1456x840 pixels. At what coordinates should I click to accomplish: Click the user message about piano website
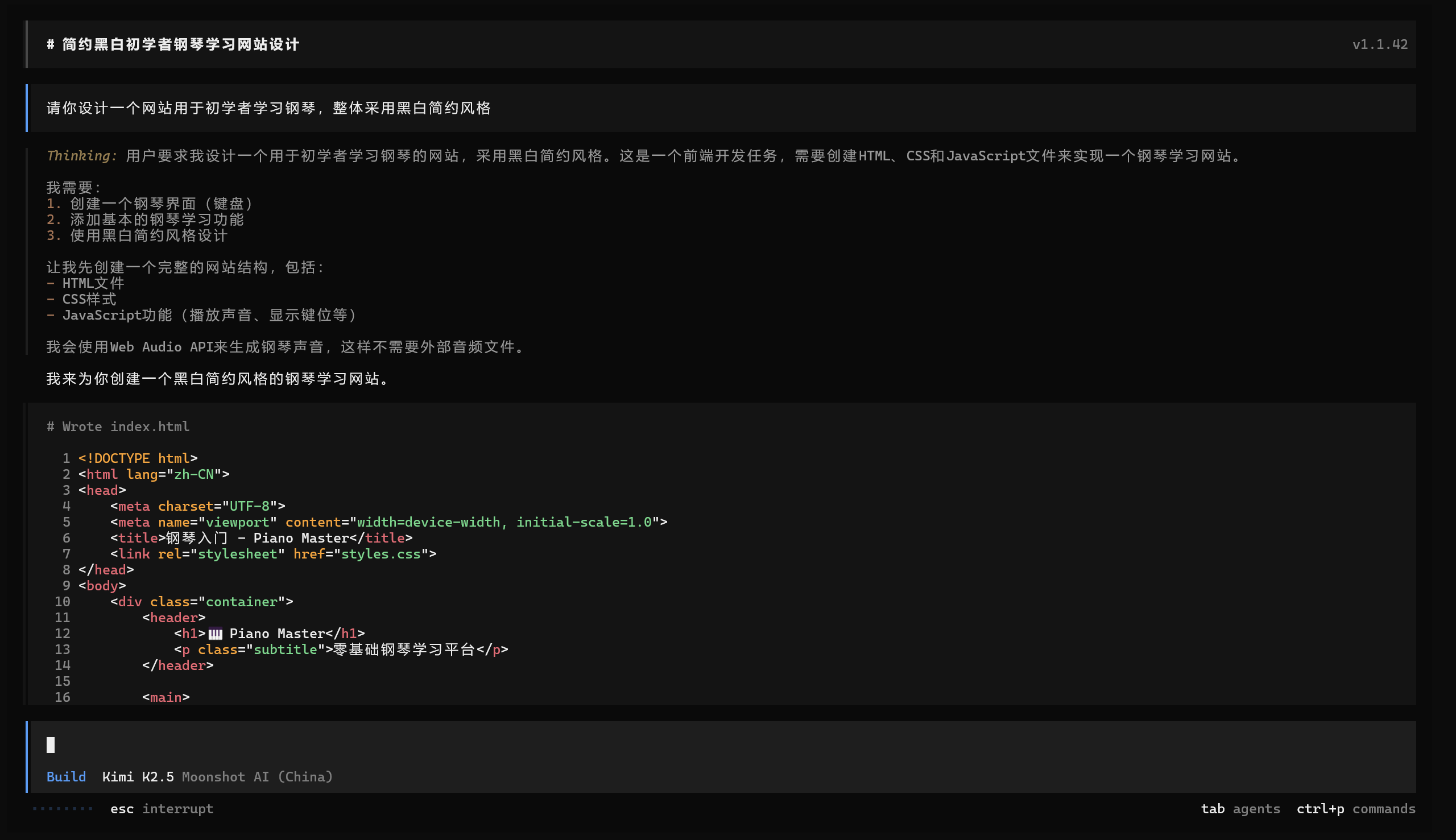point(269,108)
